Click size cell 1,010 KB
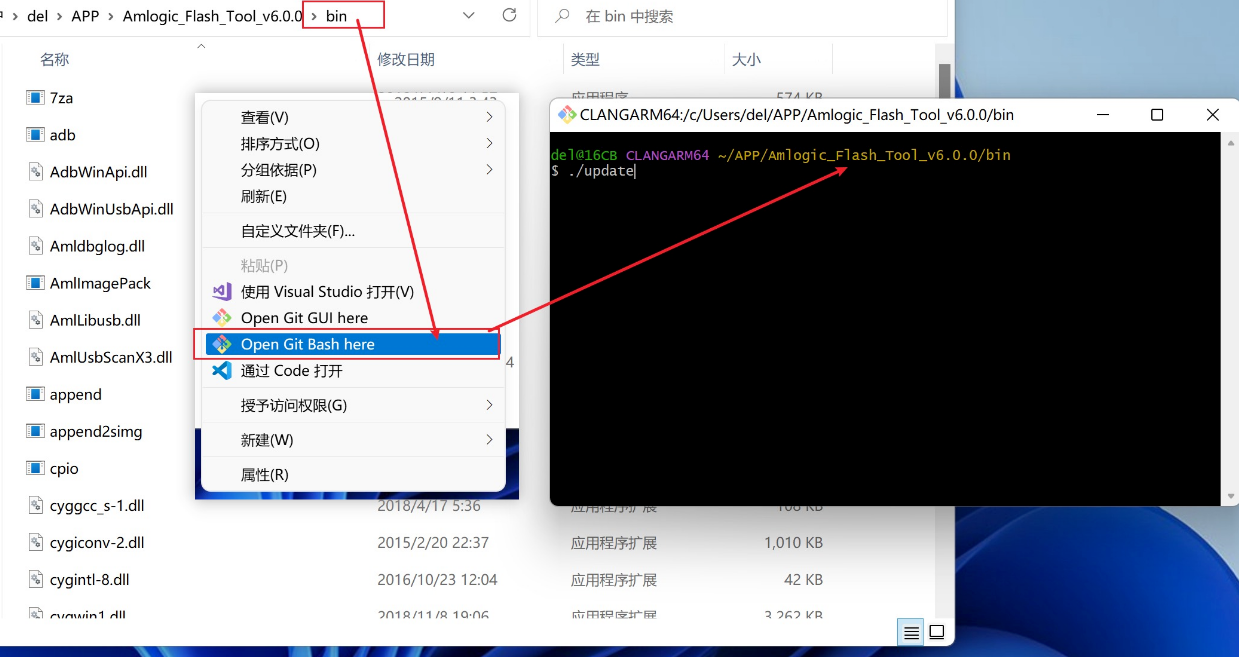The width and height of the screenshot is (1239, 657). [x=793, y=542]
